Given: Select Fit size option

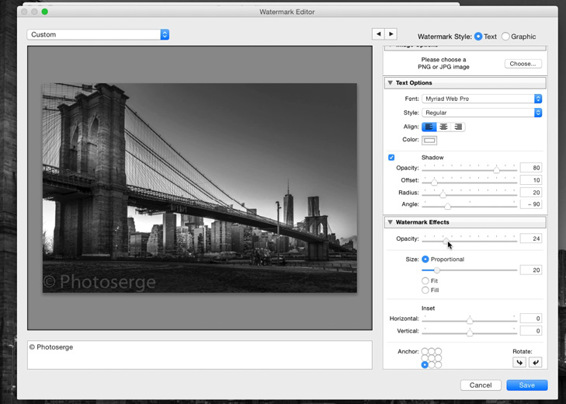Looking at the screenshot, I should click(x=425, y=281).
